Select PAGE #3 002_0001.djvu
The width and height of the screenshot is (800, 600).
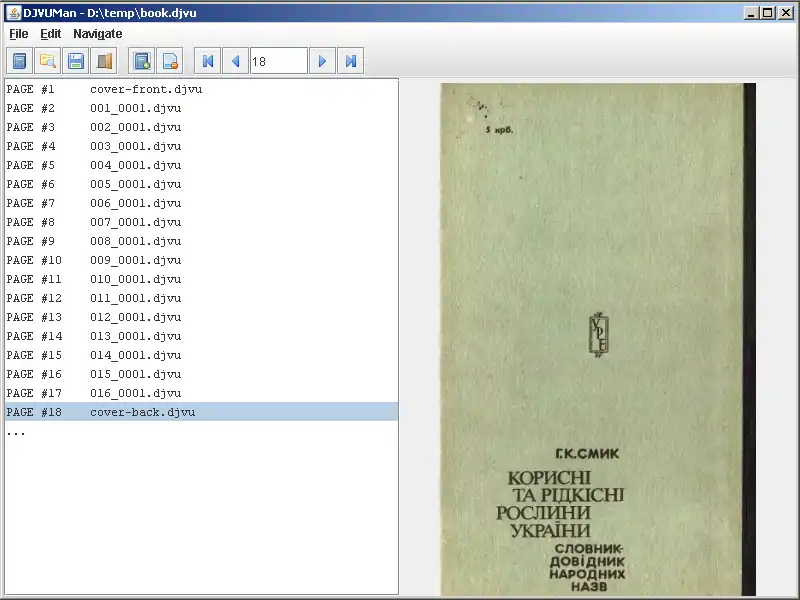click(x=202, y=127)
